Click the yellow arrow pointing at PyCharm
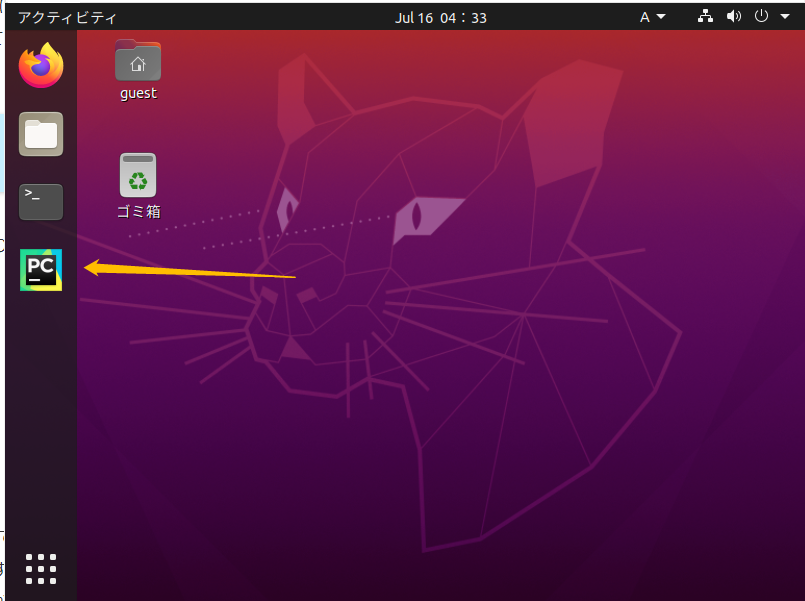Screen dimensions: 805x601 (190, 270)
